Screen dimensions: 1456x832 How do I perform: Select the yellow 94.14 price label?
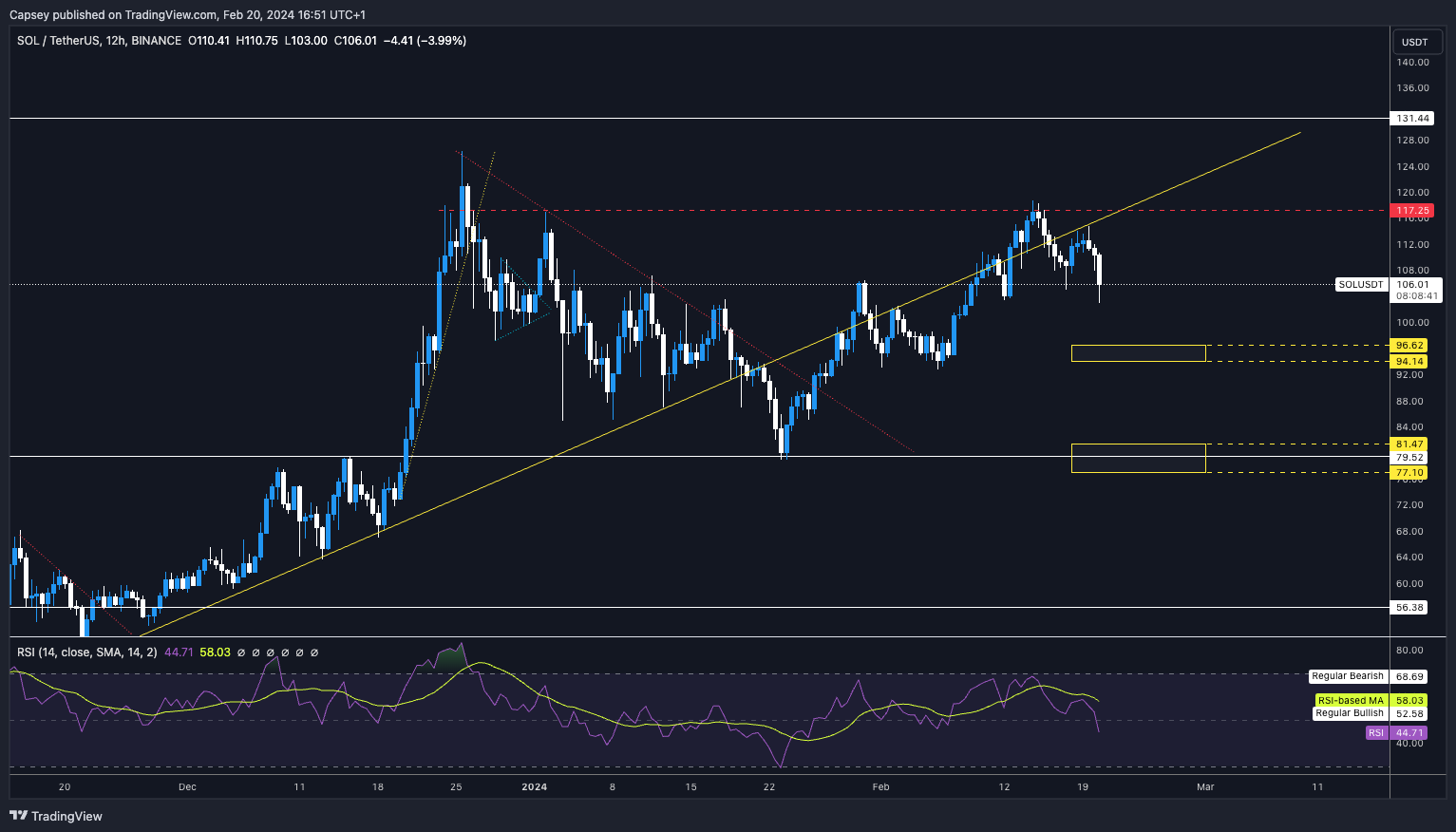pyautogui.click(x=1409, y=361)
